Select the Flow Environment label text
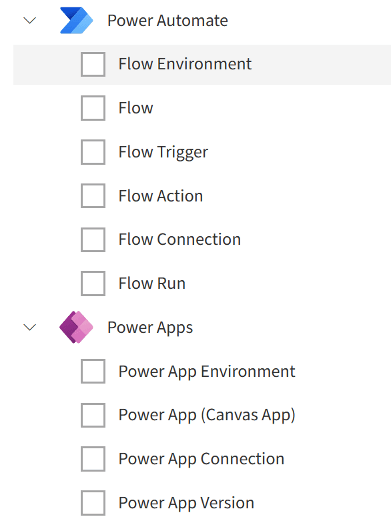The image size is (392, 528). coord(185,64)
